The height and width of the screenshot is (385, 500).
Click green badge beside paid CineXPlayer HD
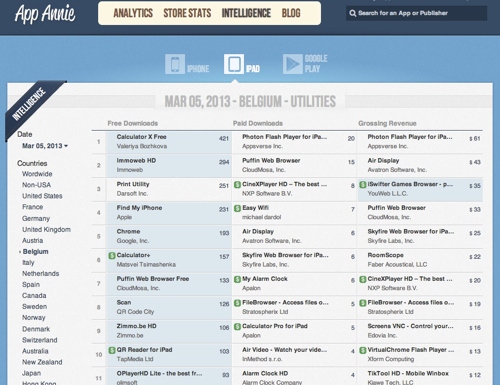(x=237, y=185)
